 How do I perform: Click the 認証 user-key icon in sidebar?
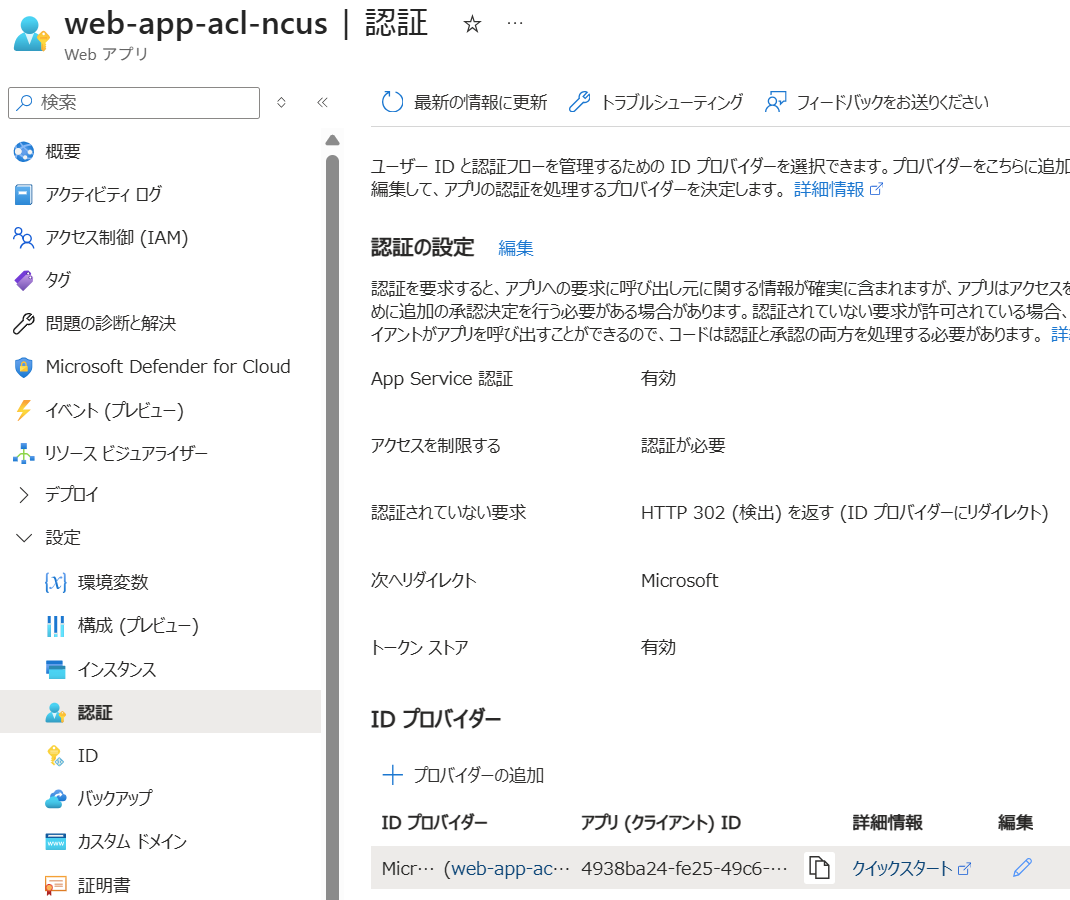pyautogui.click(x=55, y=712)
